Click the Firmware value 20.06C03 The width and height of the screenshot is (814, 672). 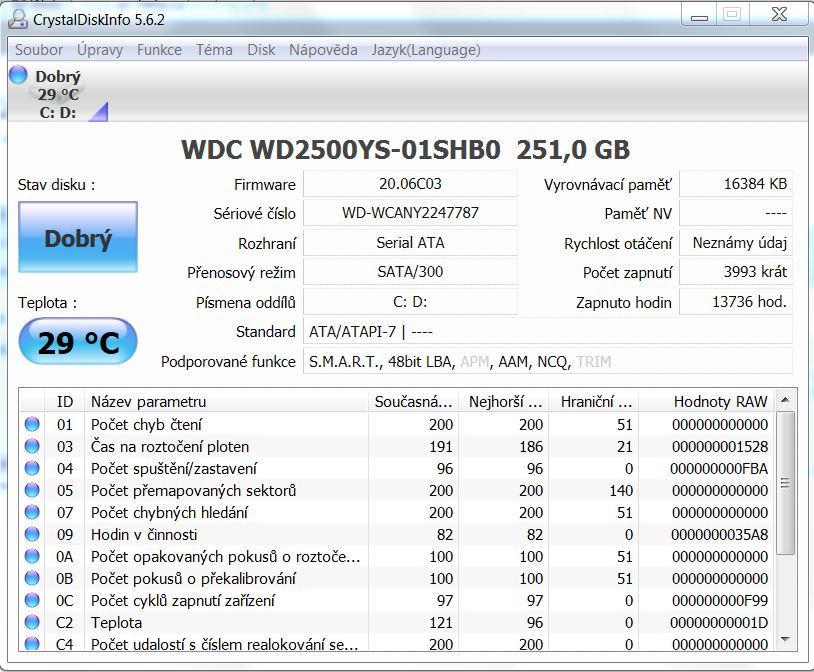tap(410, 184)
